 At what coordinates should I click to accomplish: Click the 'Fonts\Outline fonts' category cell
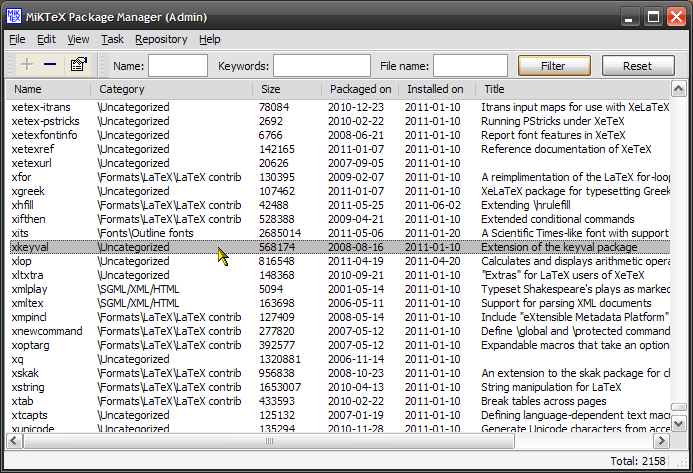145,233
